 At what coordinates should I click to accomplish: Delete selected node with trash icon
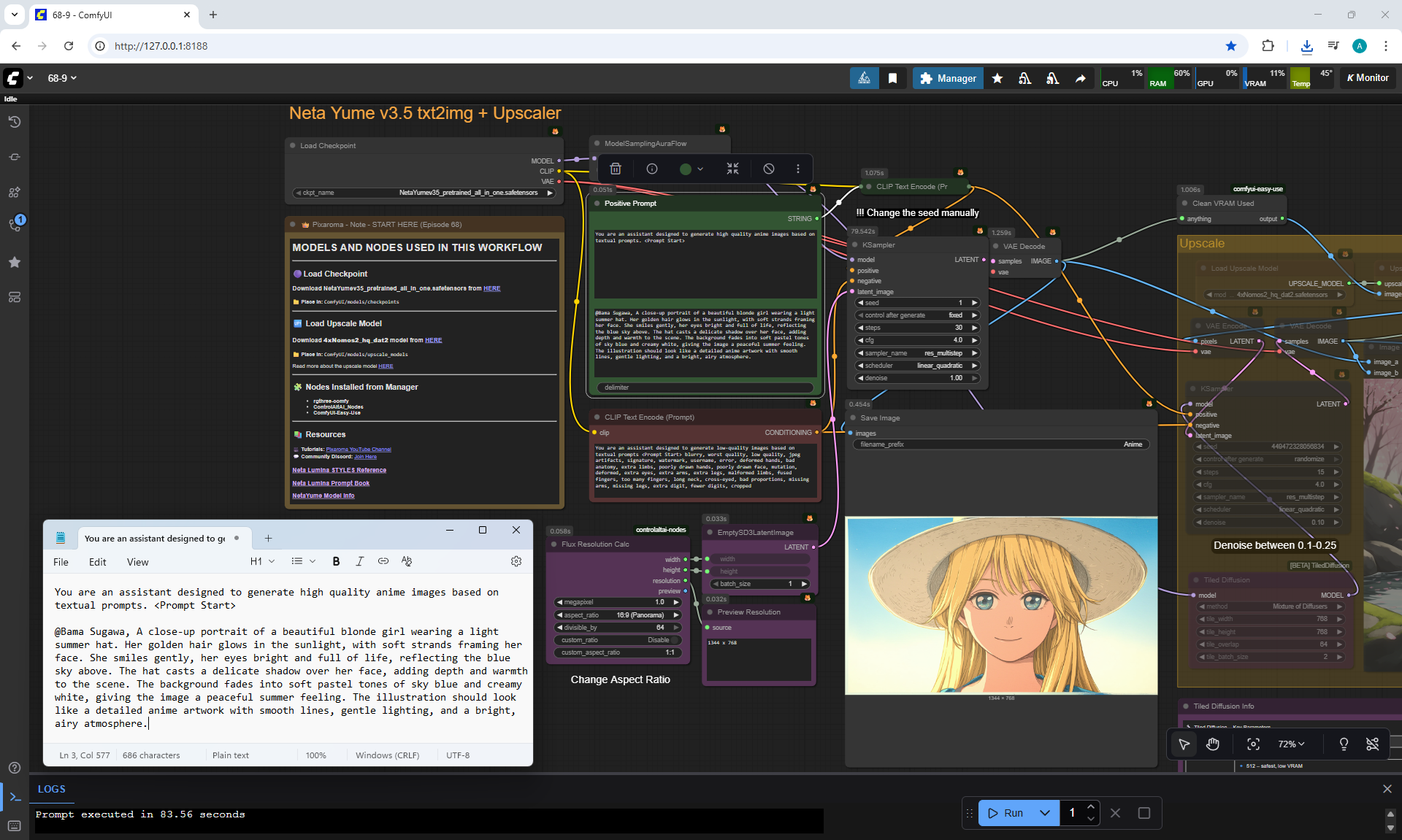tap(616, 169)
